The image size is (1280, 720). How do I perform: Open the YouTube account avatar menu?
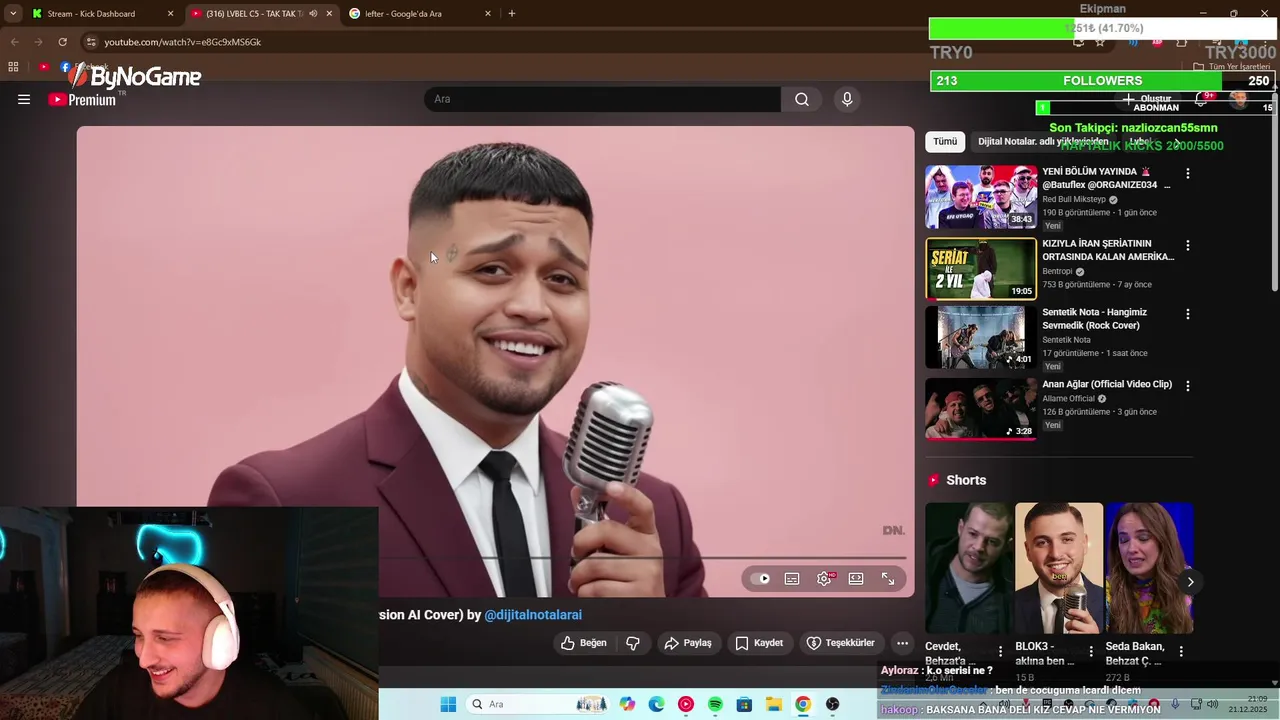point(1239,99)
